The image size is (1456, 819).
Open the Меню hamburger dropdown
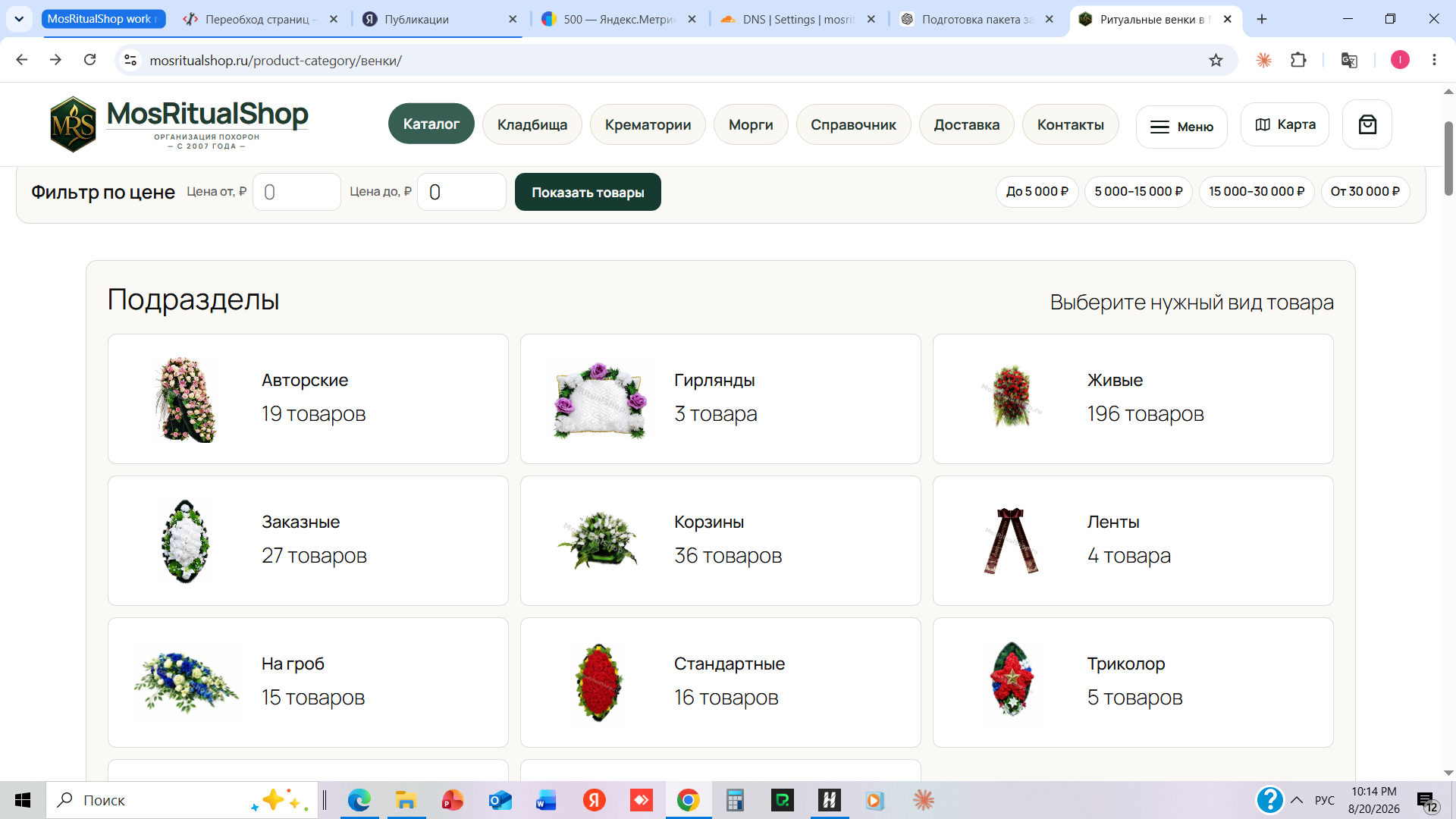pos(1181,127)
